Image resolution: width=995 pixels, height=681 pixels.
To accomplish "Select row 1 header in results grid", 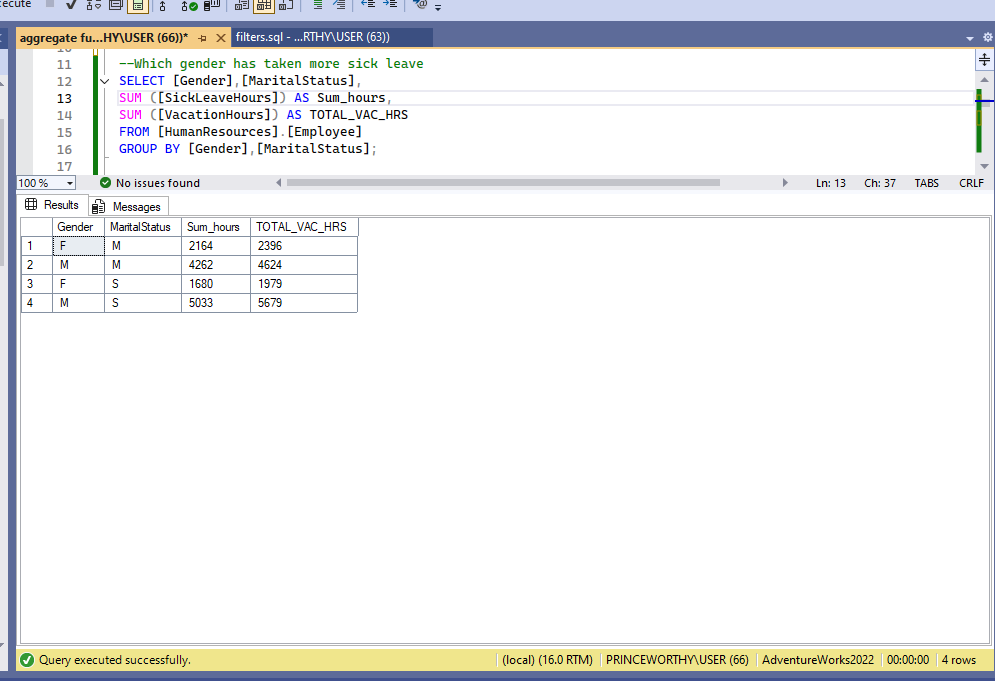I will pos(37,246).
